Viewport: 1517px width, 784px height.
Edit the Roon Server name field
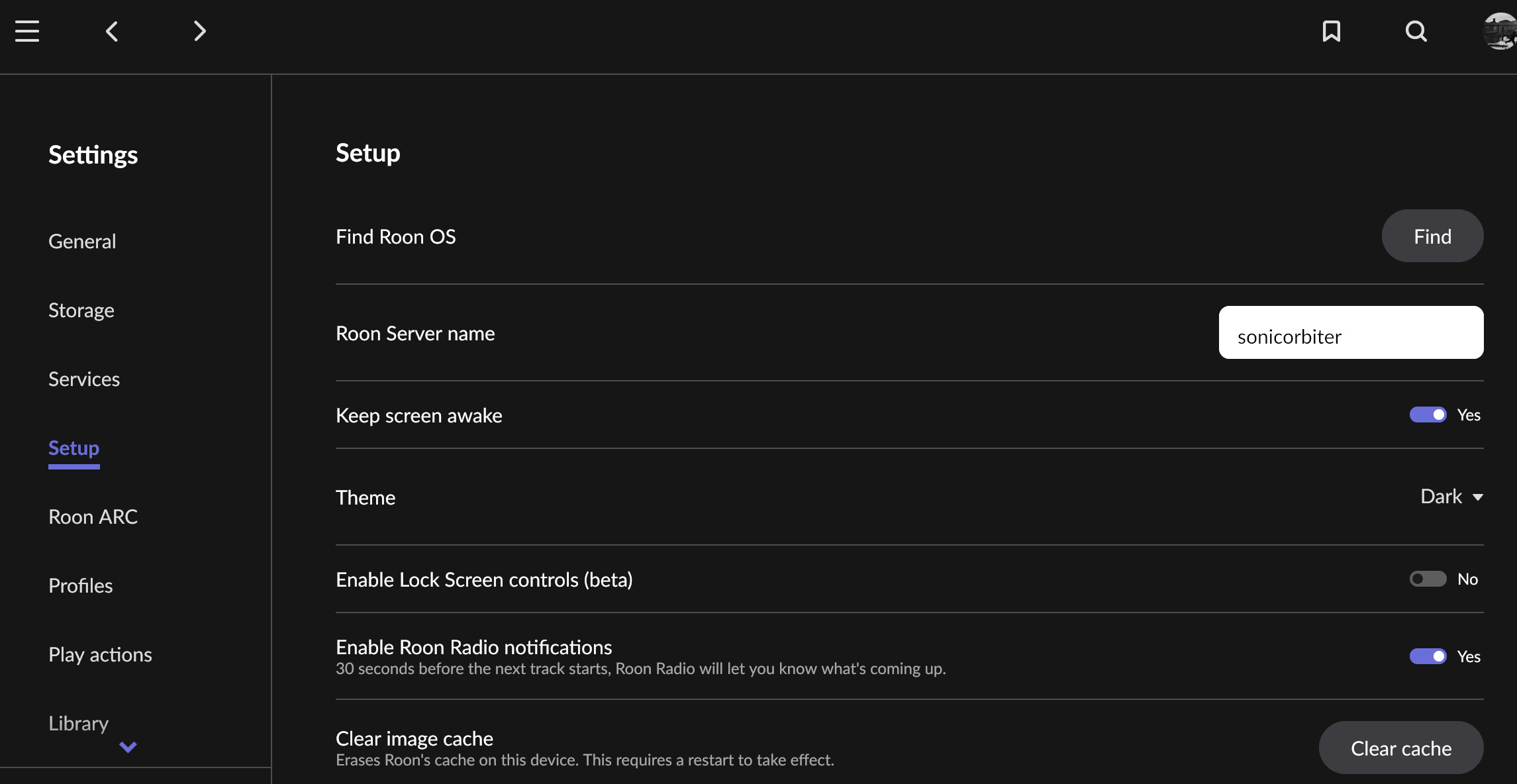(1351, 332)
